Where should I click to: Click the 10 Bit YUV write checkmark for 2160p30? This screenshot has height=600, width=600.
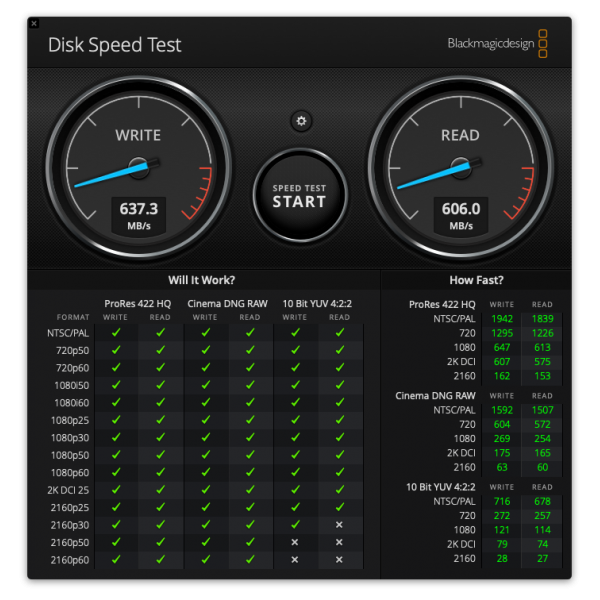click(x=294, y=524)
